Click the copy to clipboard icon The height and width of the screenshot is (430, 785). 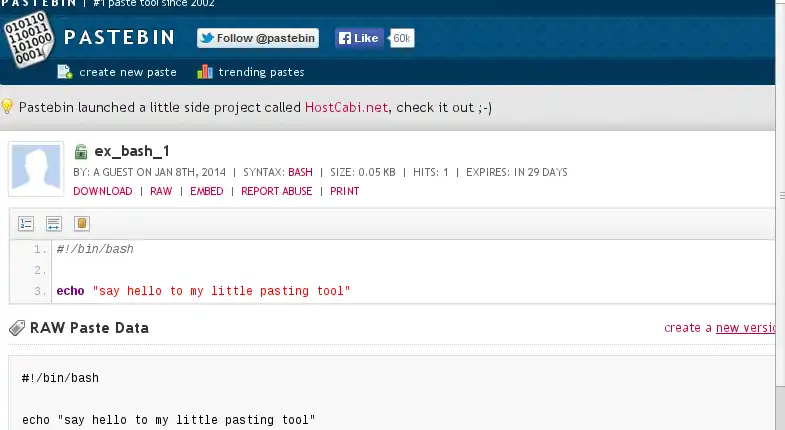pos(82,223)
